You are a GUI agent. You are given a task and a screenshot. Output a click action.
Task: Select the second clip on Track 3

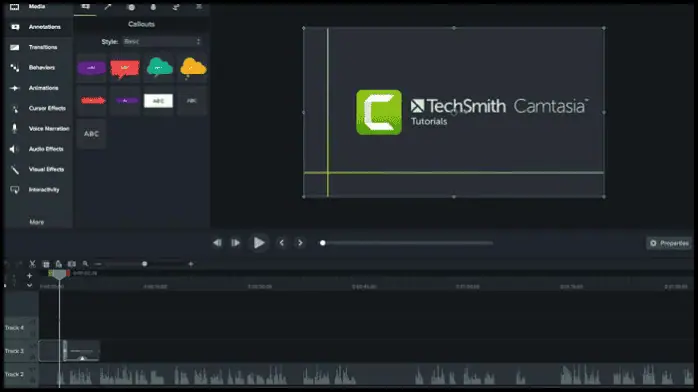(82, 351)
